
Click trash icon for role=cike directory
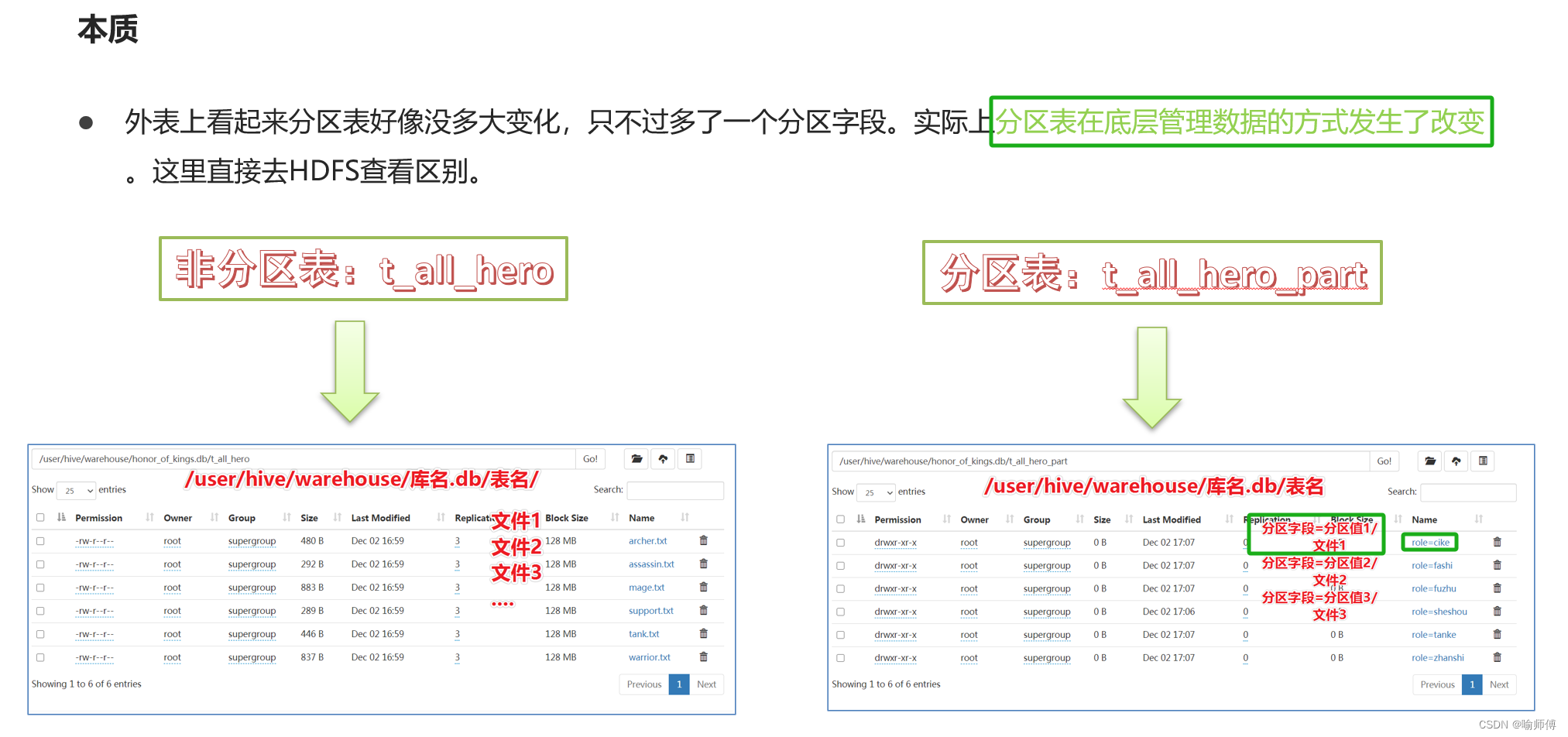(1497, 542)
